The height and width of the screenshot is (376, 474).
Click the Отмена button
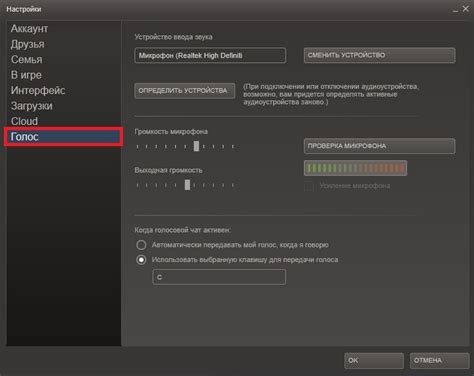(439, 361)
